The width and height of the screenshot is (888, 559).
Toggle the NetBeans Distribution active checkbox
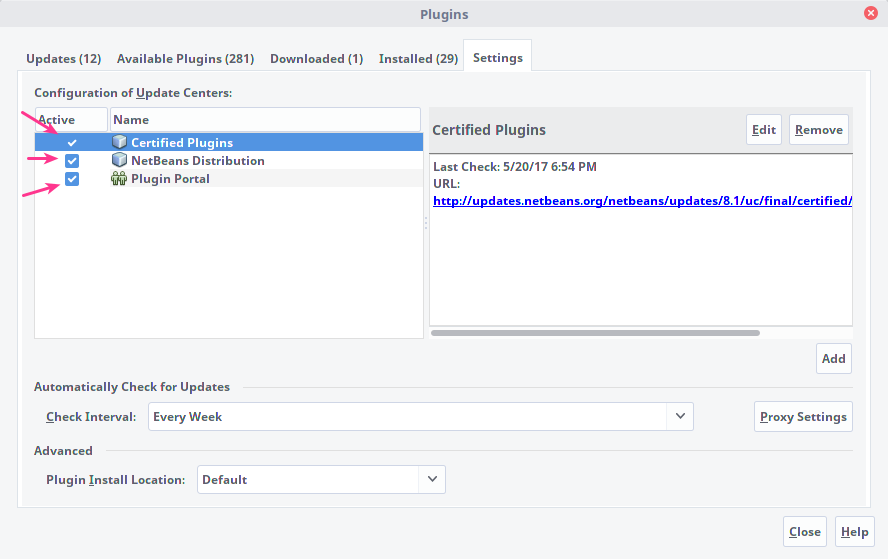pyautogui.click(x=72, y=160)
